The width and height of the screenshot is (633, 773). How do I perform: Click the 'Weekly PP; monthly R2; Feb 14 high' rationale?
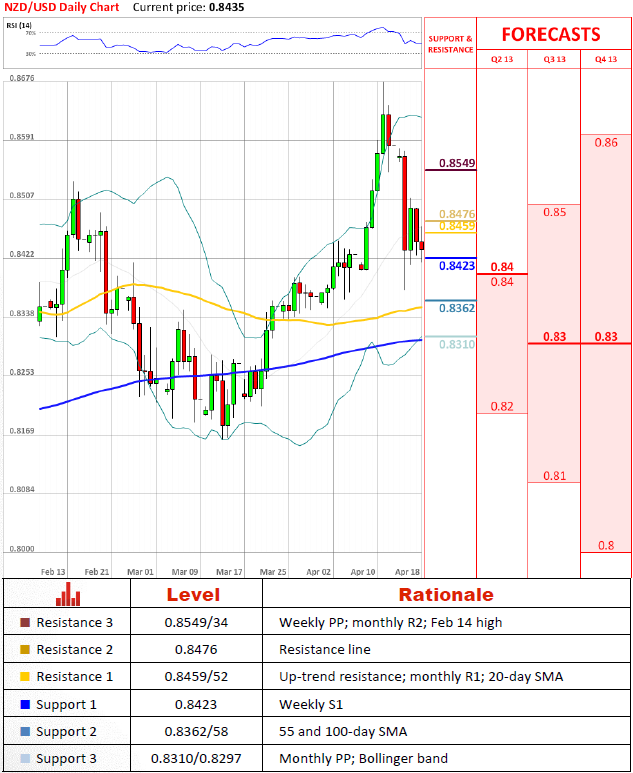pos(390,623)
